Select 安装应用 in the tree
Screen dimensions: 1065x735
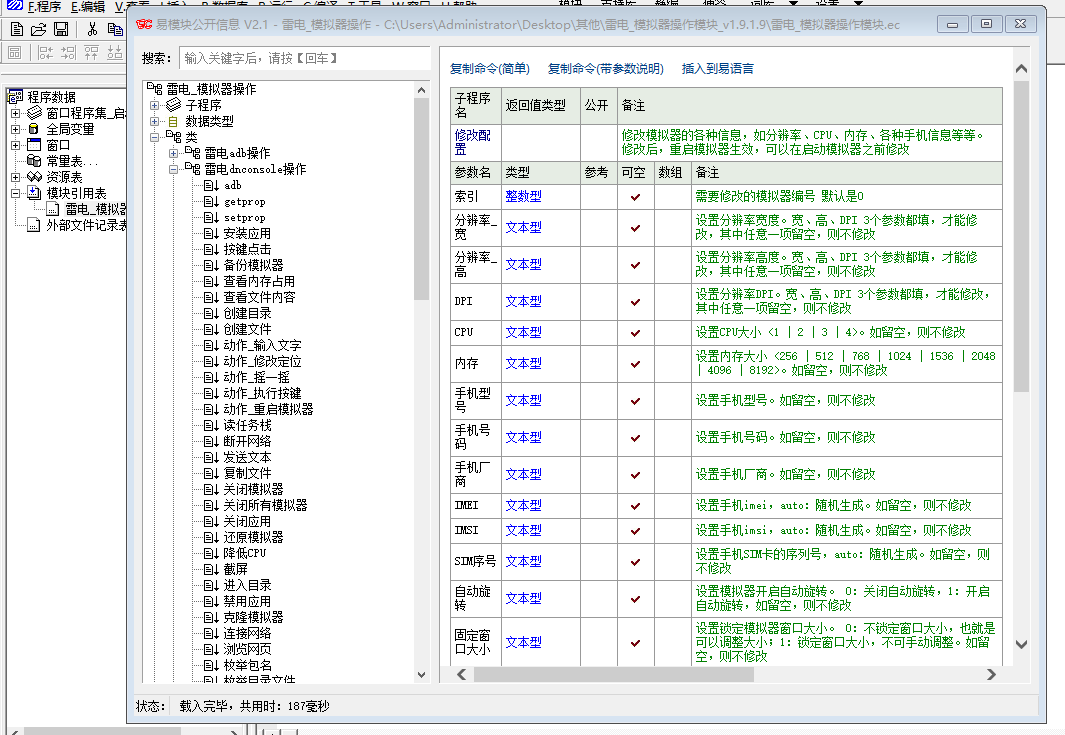247,233
